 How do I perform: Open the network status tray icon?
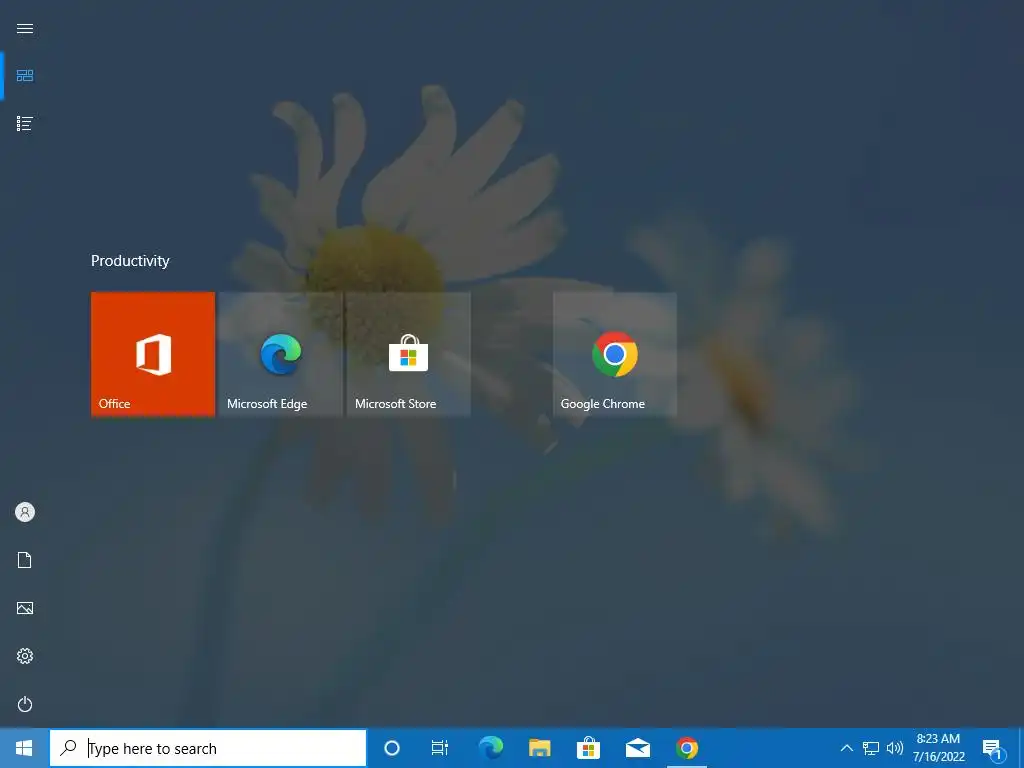[x=871, y=748]
